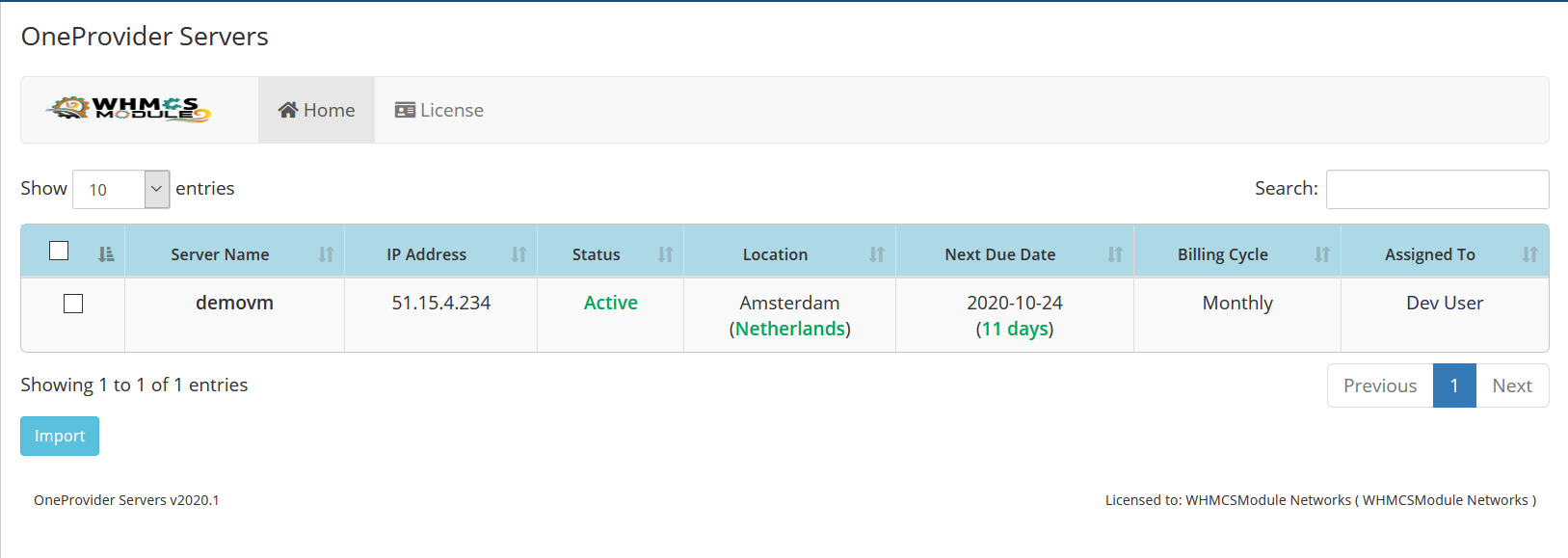The image size is (1568, 558).
Task: Click the IP Address column sort arrows
Action: pyautogui.click(x=518, y=254)
